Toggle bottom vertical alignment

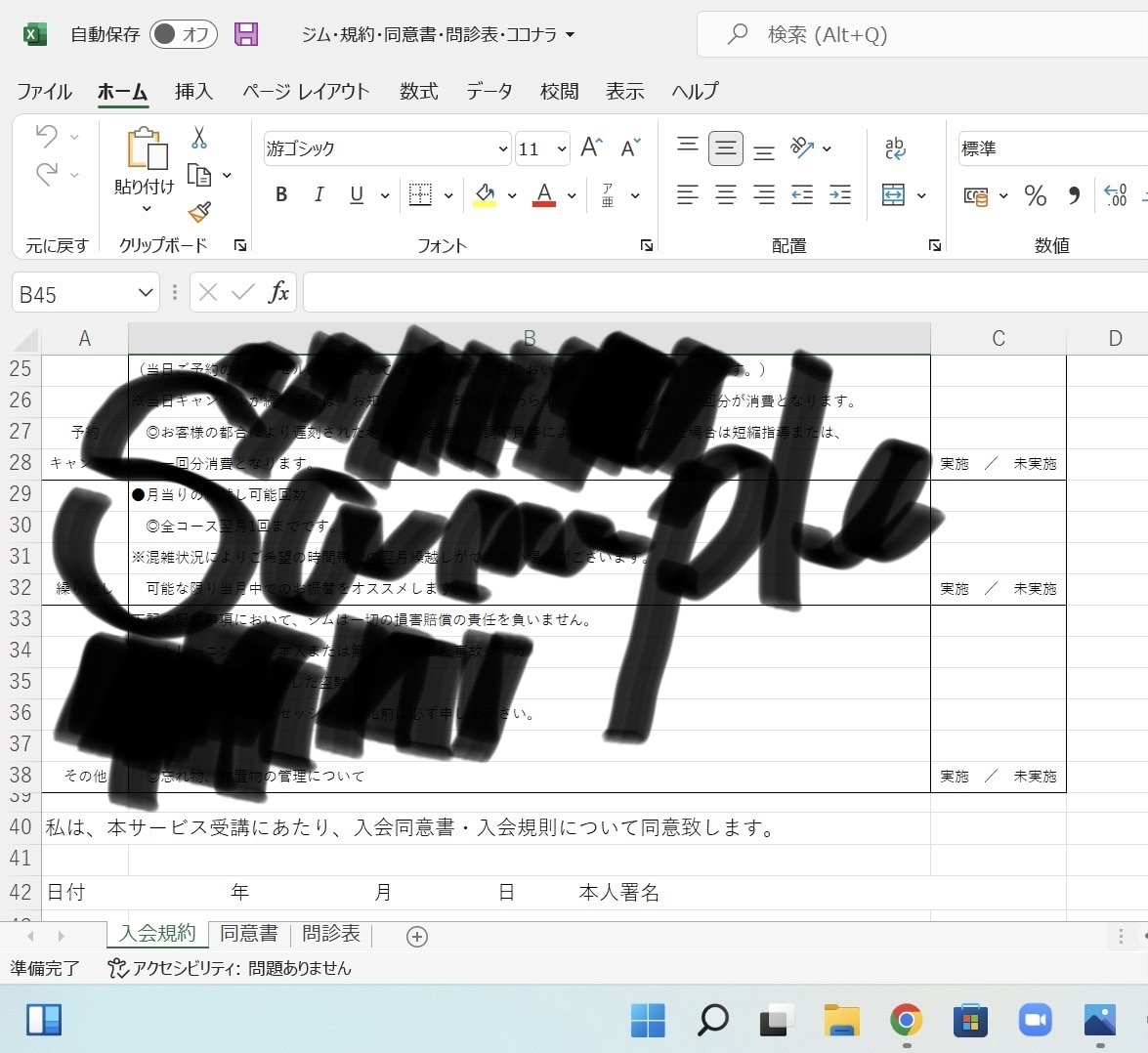point(764,151)
